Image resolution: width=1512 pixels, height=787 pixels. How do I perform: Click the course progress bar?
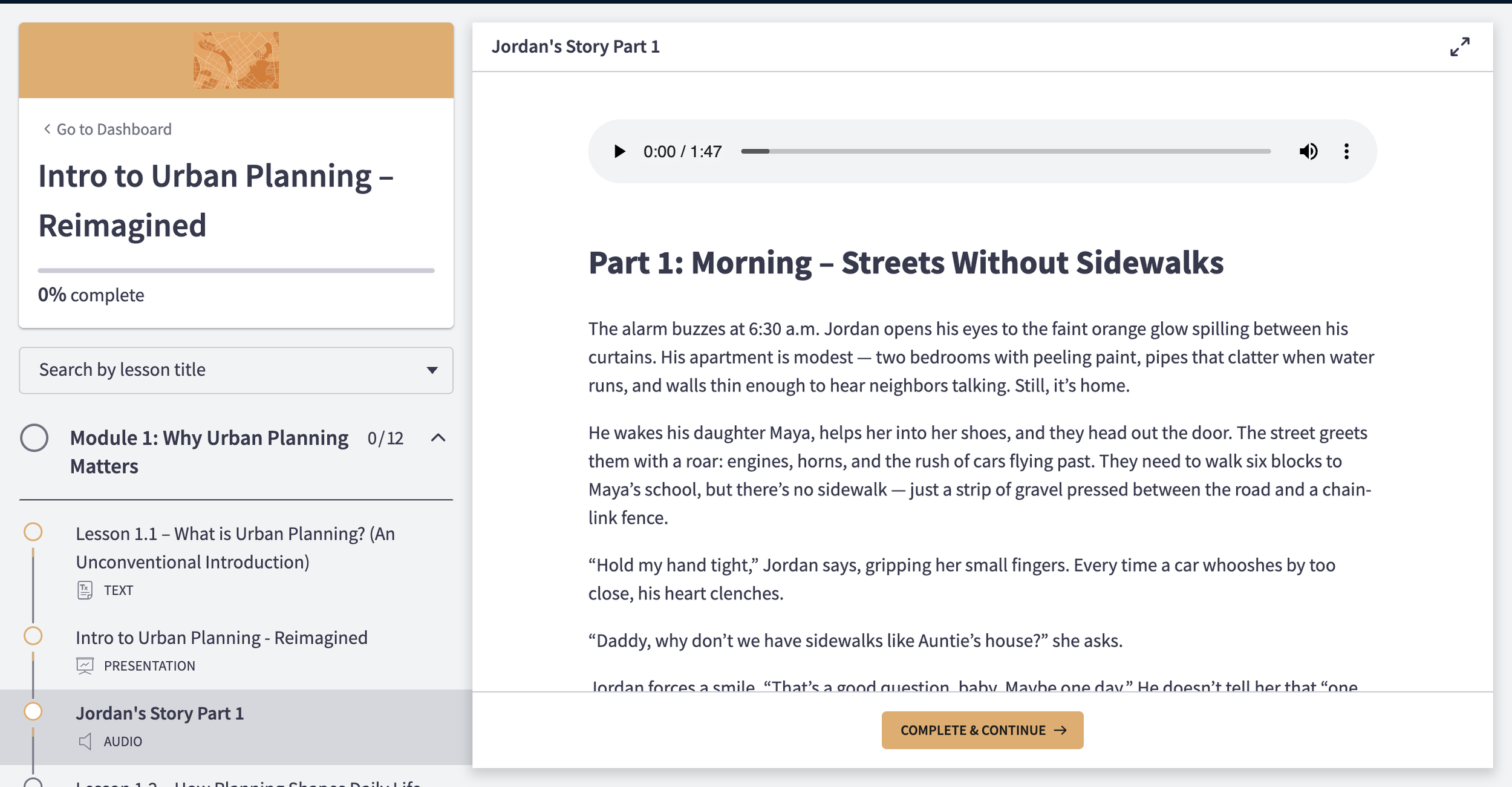point(236,270)
